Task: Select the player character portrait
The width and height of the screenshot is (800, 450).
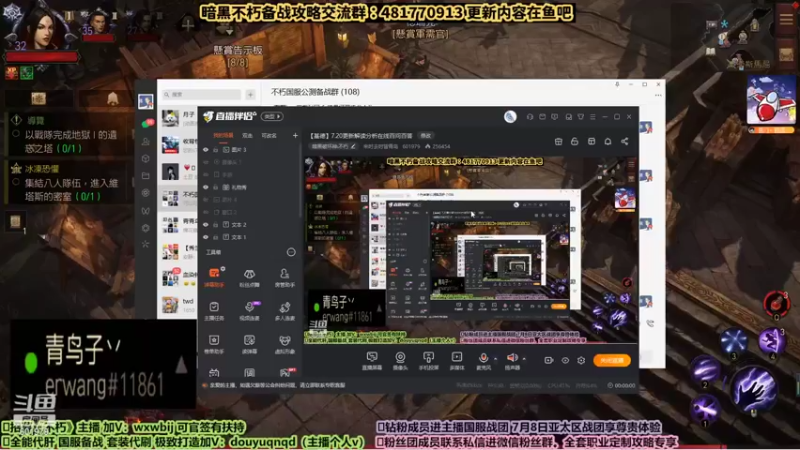Action: coord(40,27)
